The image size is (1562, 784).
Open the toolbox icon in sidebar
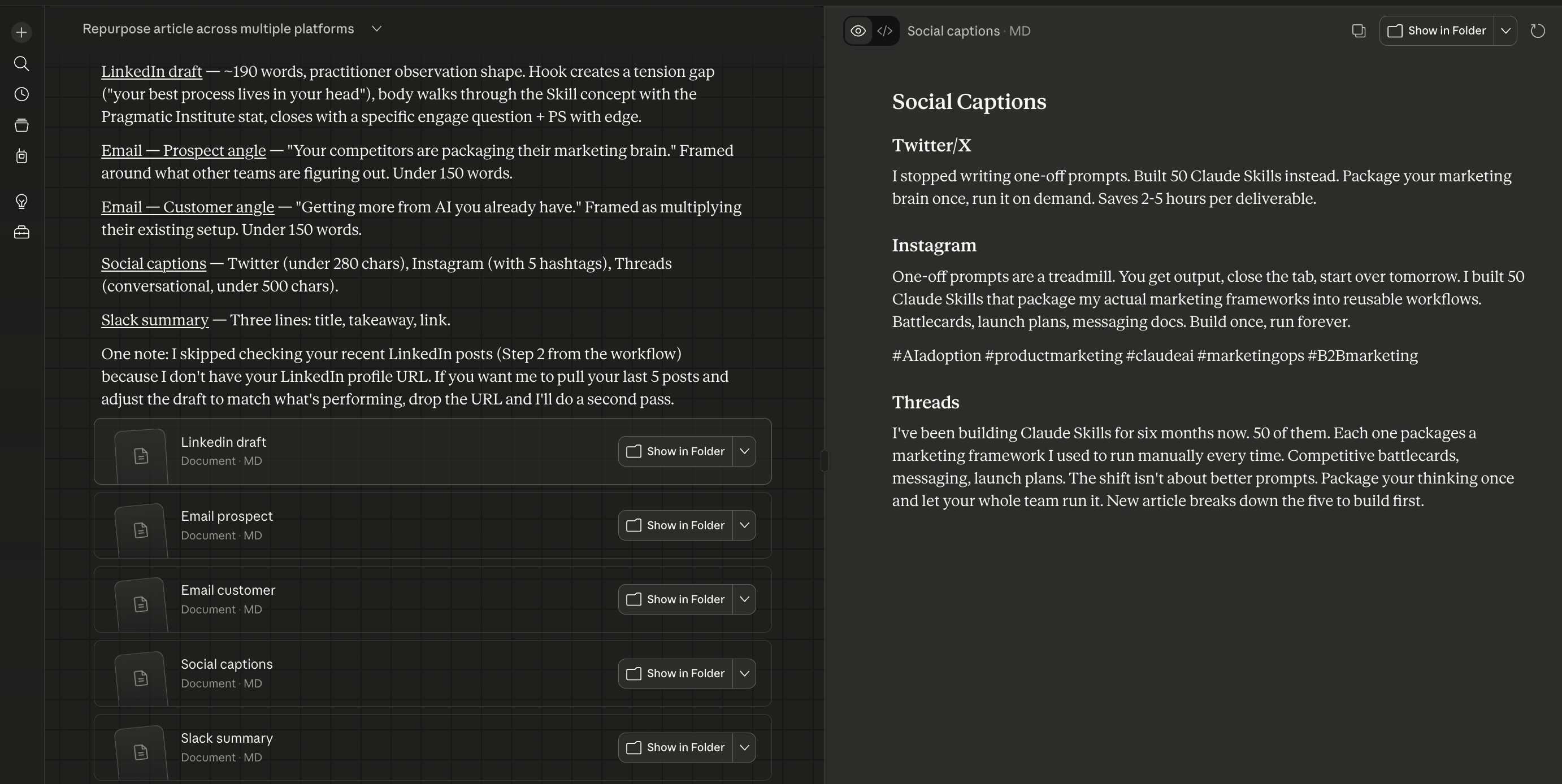pyautogui.click(x=21, y=233)
